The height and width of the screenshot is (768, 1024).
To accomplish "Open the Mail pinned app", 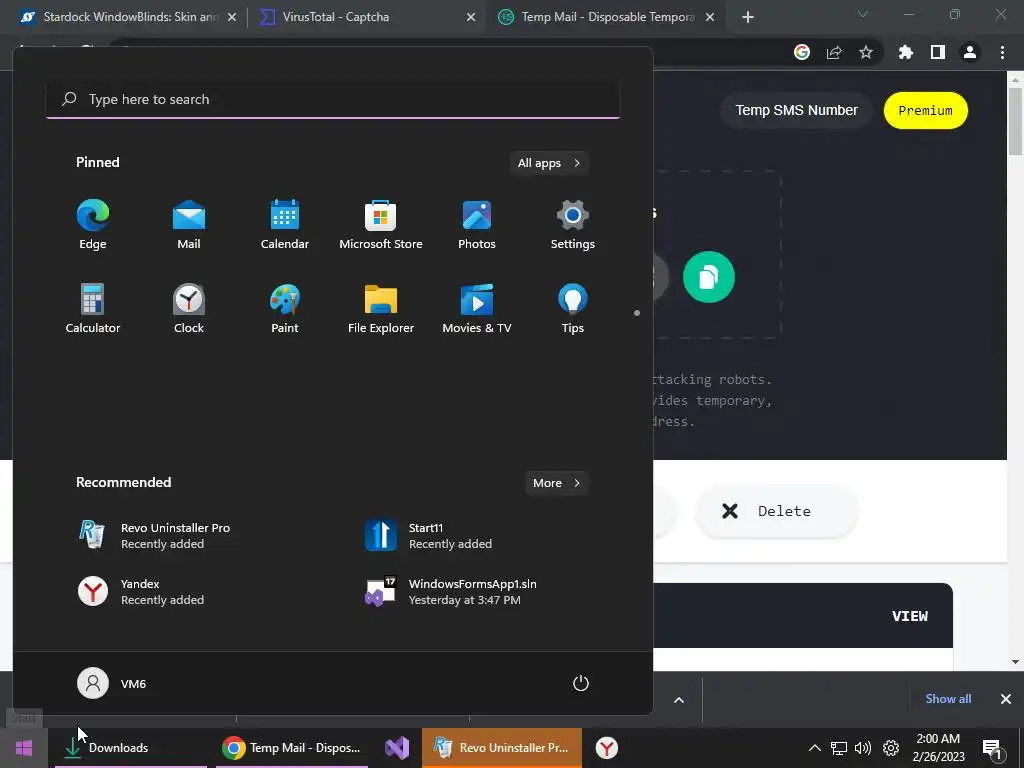I will click(189, 225).
